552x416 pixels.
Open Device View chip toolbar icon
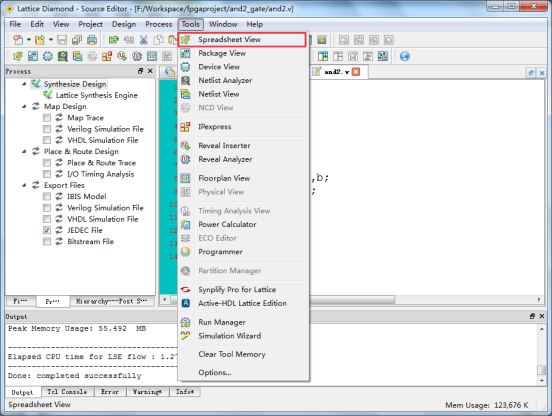click(x=48, y=56)
